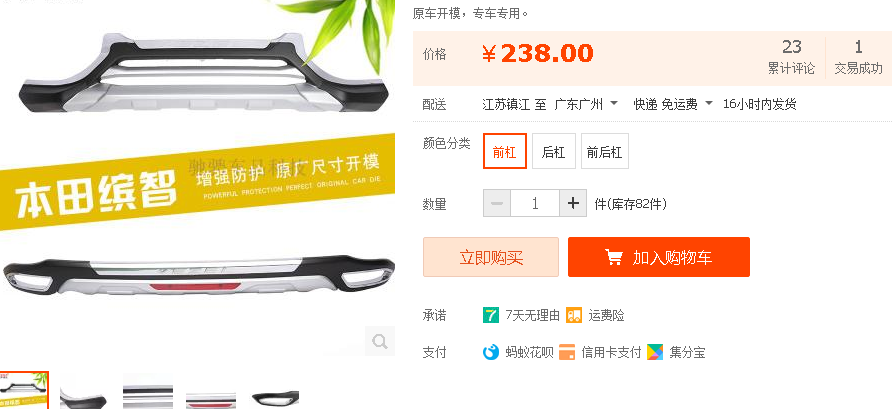Choose the 前后杠 option
Screen dimensions: 892x409
[605, 151]
